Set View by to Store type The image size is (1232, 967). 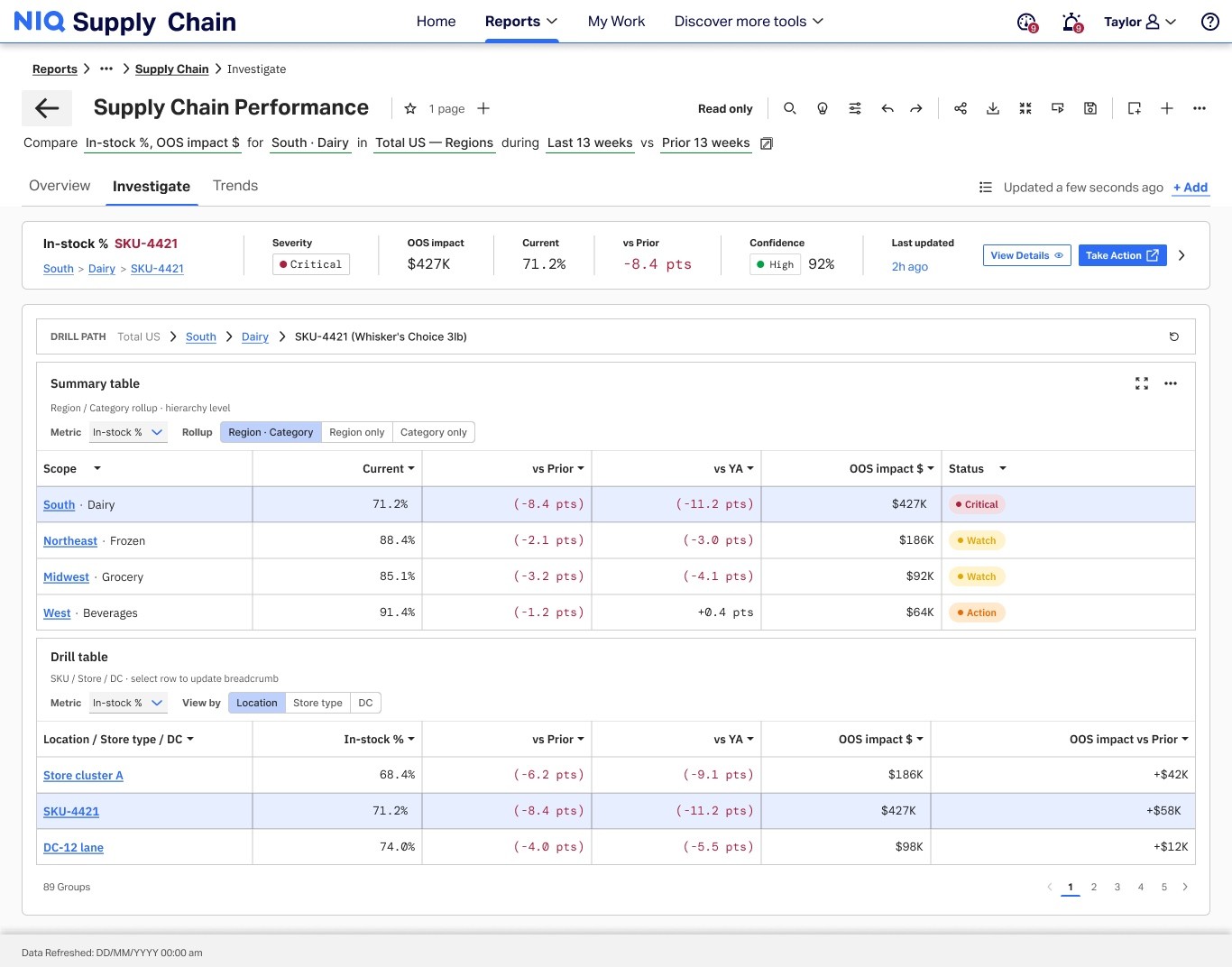pyautogui.click(x=317, y=703)
